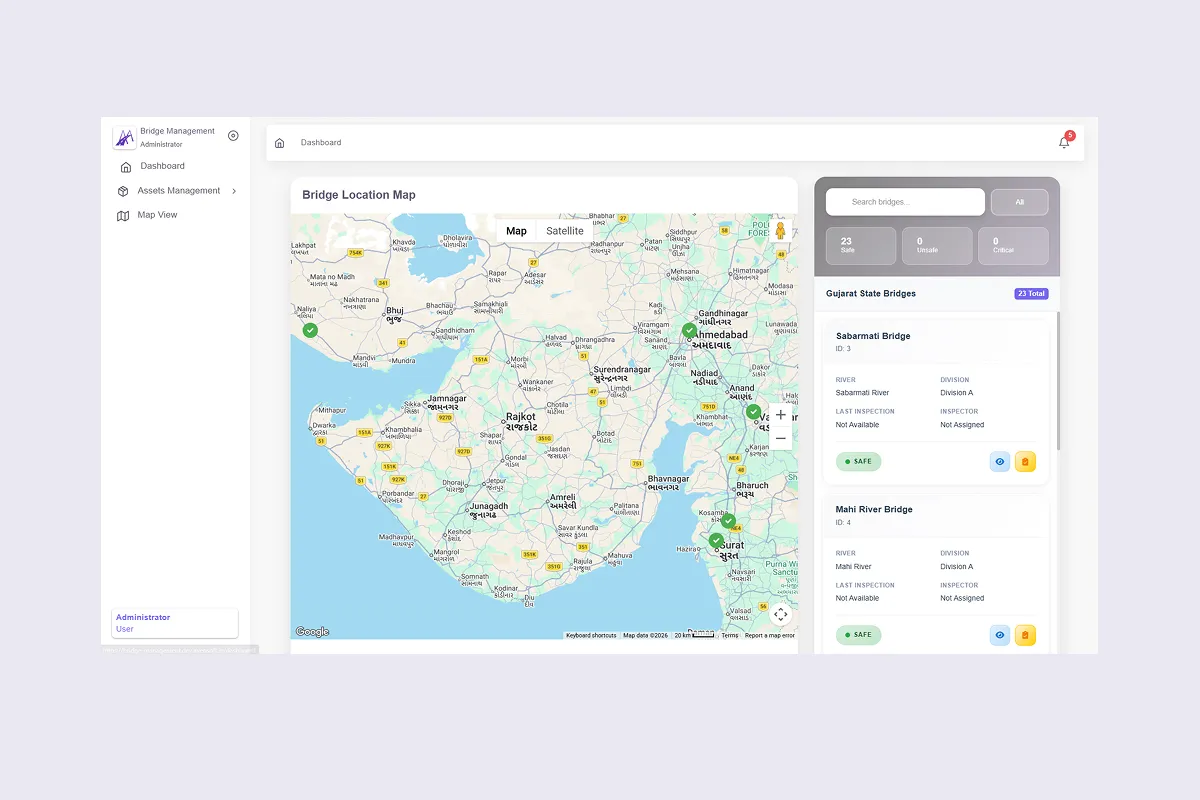
Task: Click the home breadcrumb icon
Action: (280, 143)
